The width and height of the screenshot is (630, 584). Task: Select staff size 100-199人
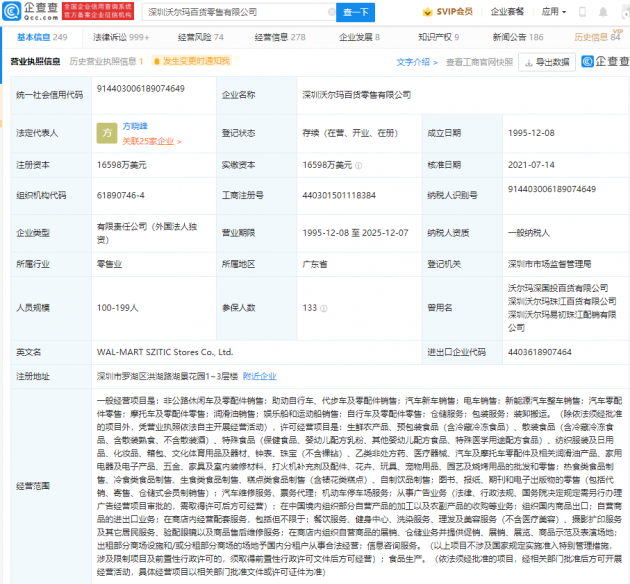(x=117, y=308)
